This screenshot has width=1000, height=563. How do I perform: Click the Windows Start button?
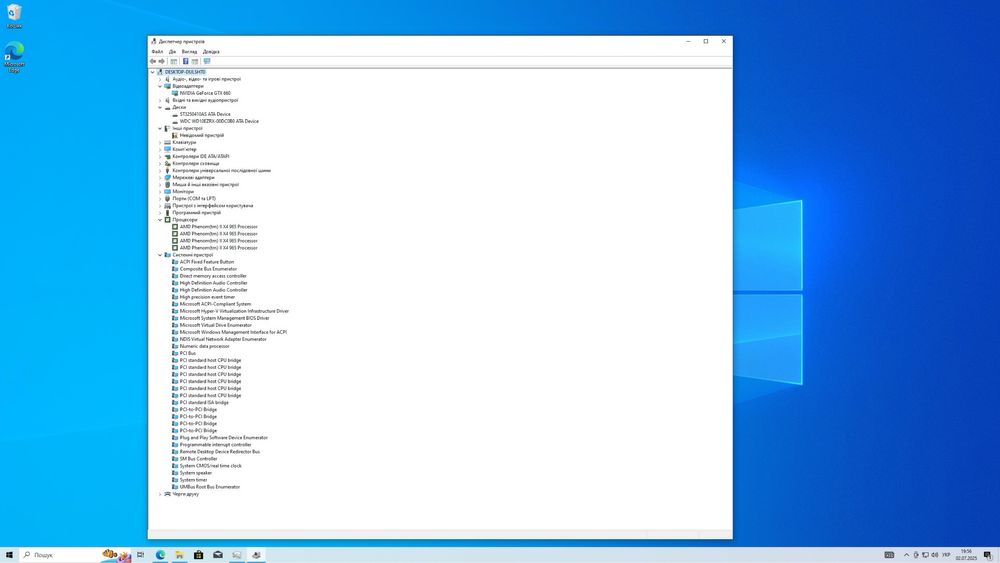[x=9, y=555]
